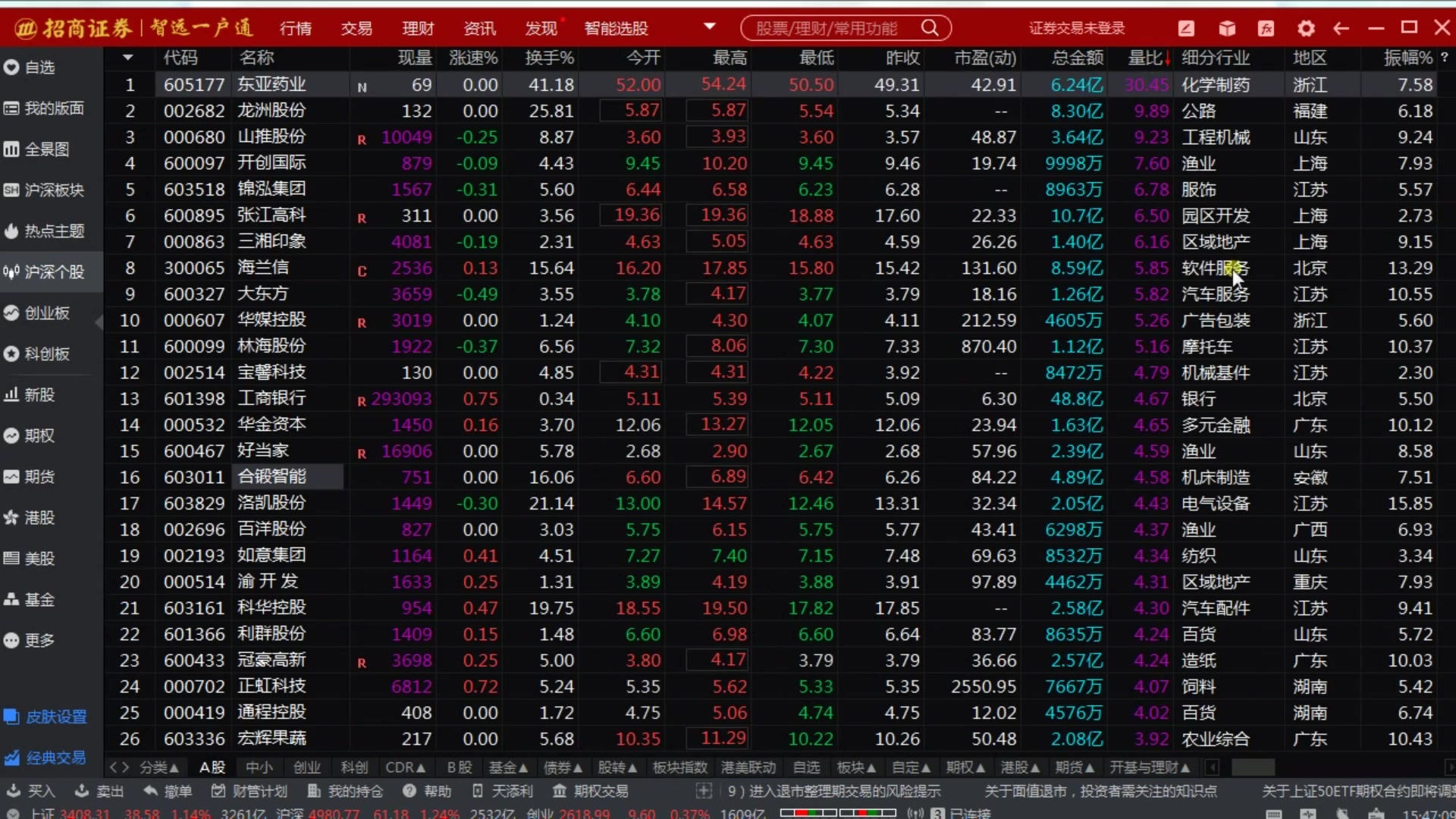This screenshot has height=819, width=1456.
Task: Open 期权 in the left sidebar
Action: click(x=30, y=436)
